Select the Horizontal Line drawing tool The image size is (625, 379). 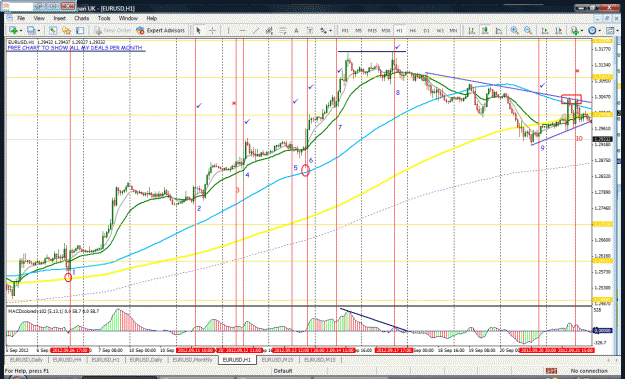point(242,30)
